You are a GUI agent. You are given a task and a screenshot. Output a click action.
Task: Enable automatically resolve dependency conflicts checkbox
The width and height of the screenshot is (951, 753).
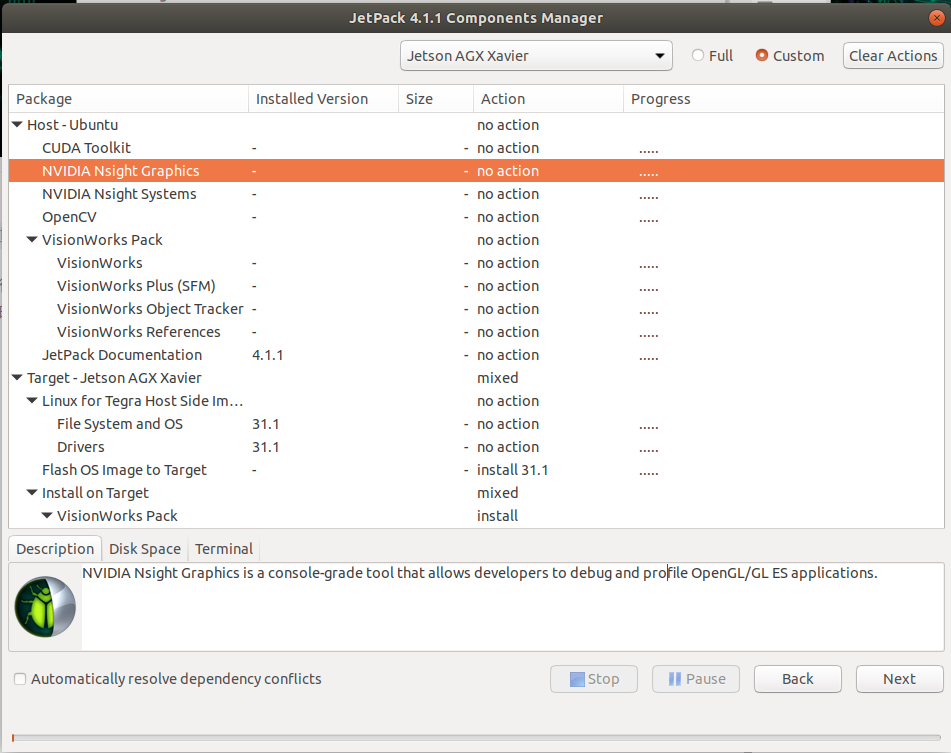20,679
